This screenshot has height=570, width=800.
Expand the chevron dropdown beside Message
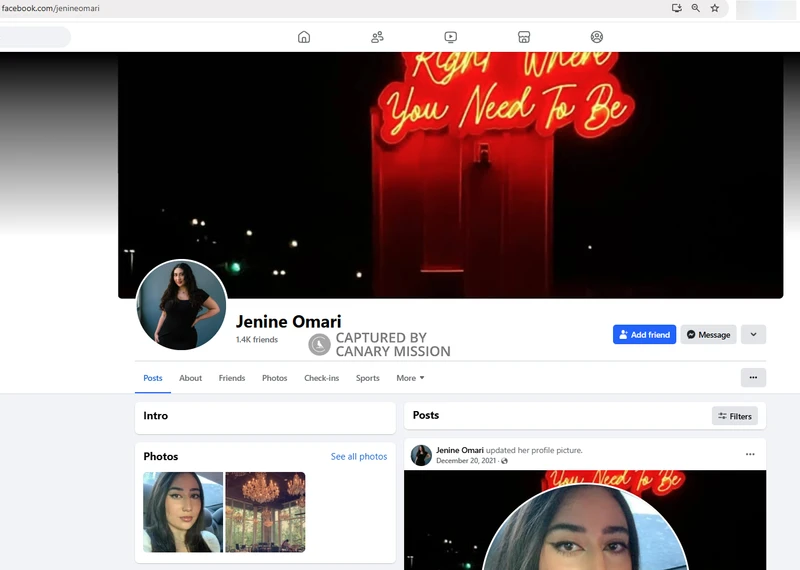click(753, 334)
